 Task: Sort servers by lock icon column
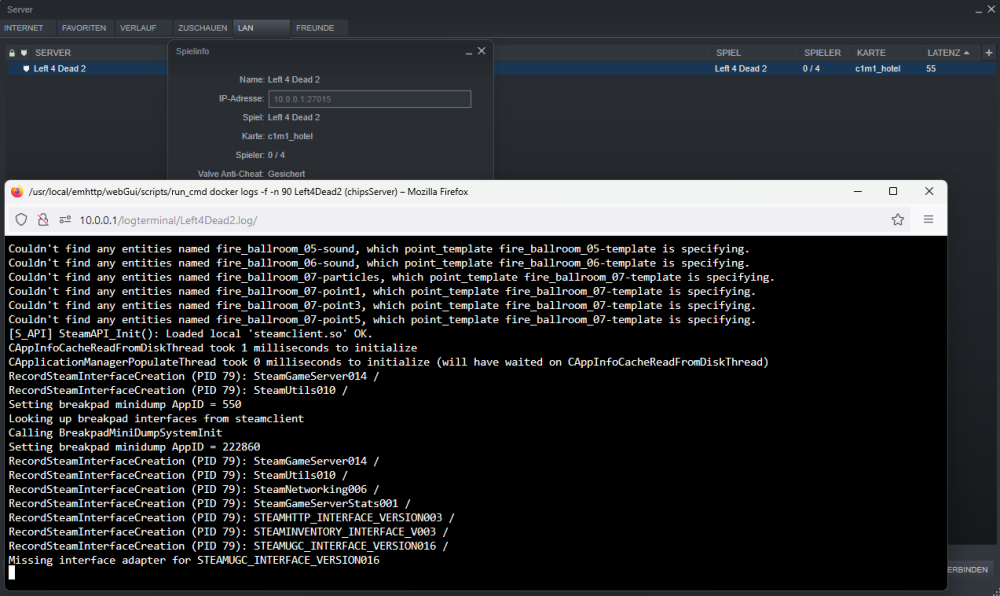click(x=11, y=53)
